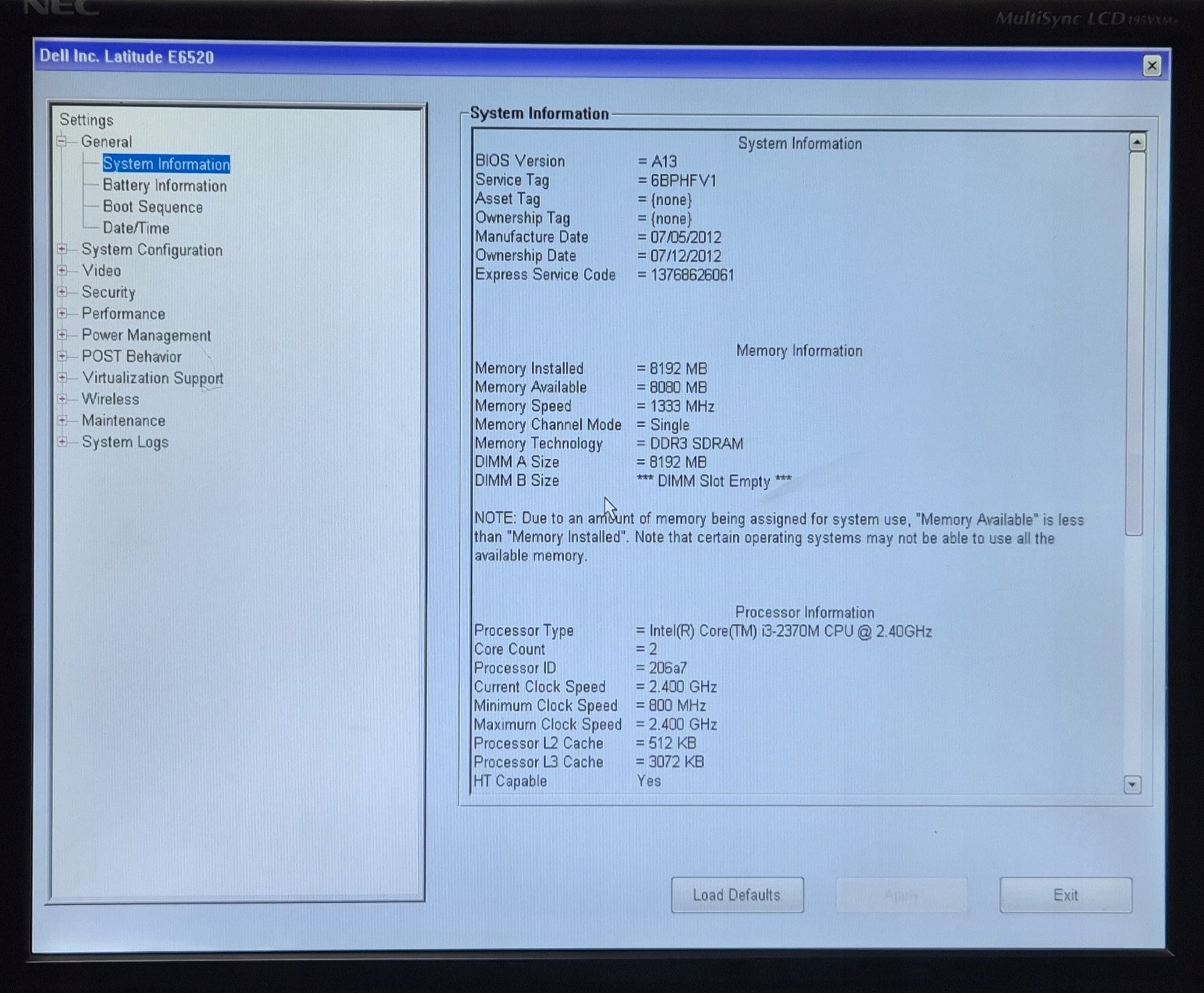
Task: Select the Virtualization Support category
Action: pyautogui.click(x=153, y=378)
